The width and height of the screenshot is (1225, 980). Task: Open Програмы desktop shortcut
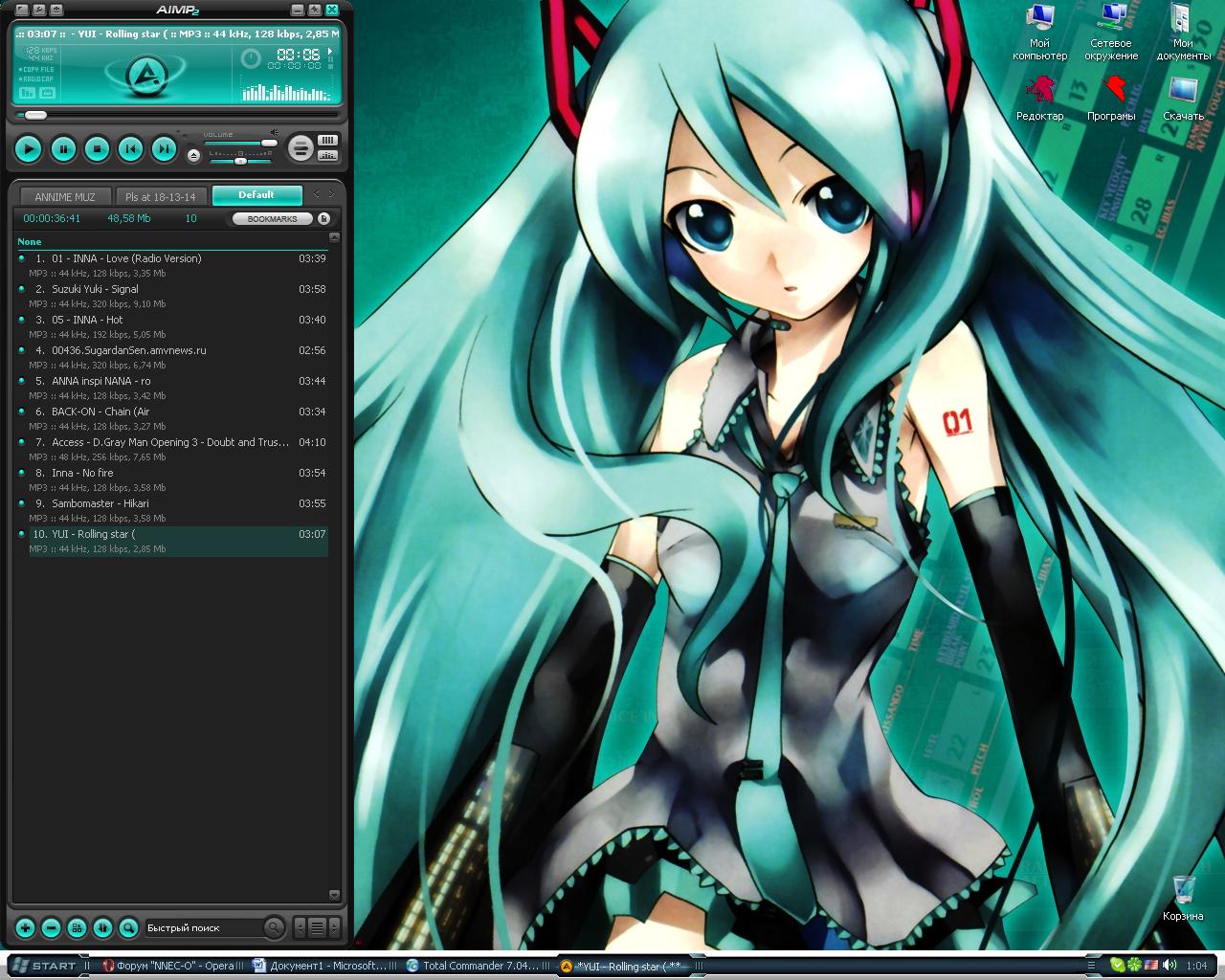pyautogui.click(x=1111, y=100)
